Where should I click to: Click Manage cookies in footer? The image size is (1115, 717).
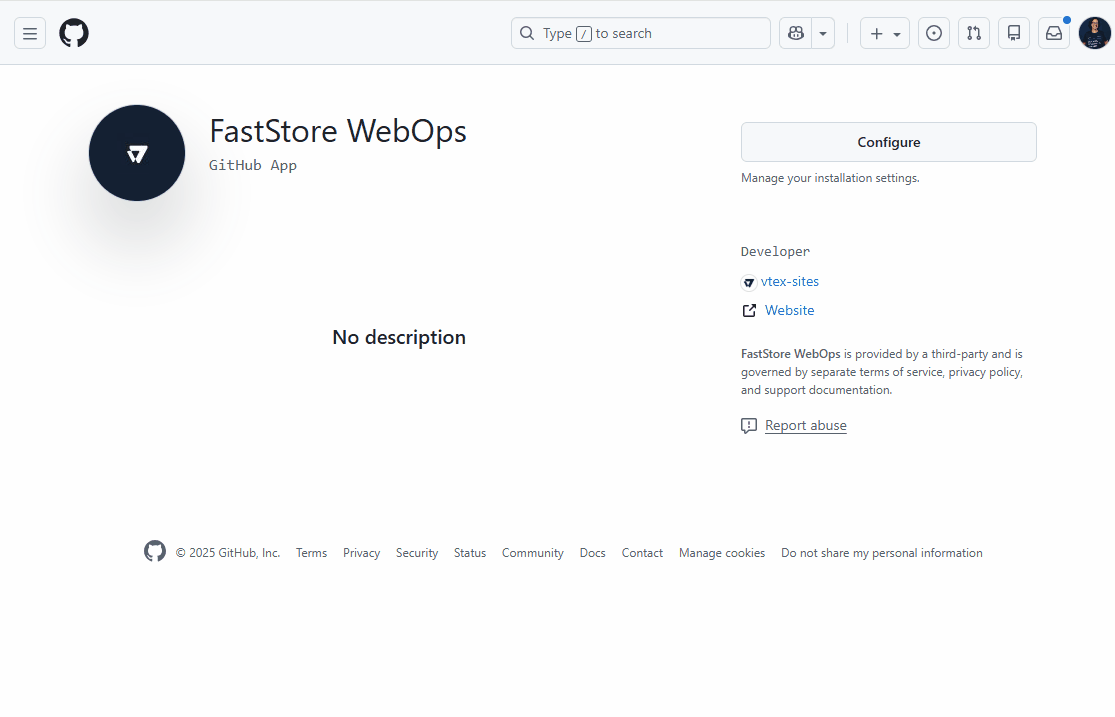pos(721,553)
